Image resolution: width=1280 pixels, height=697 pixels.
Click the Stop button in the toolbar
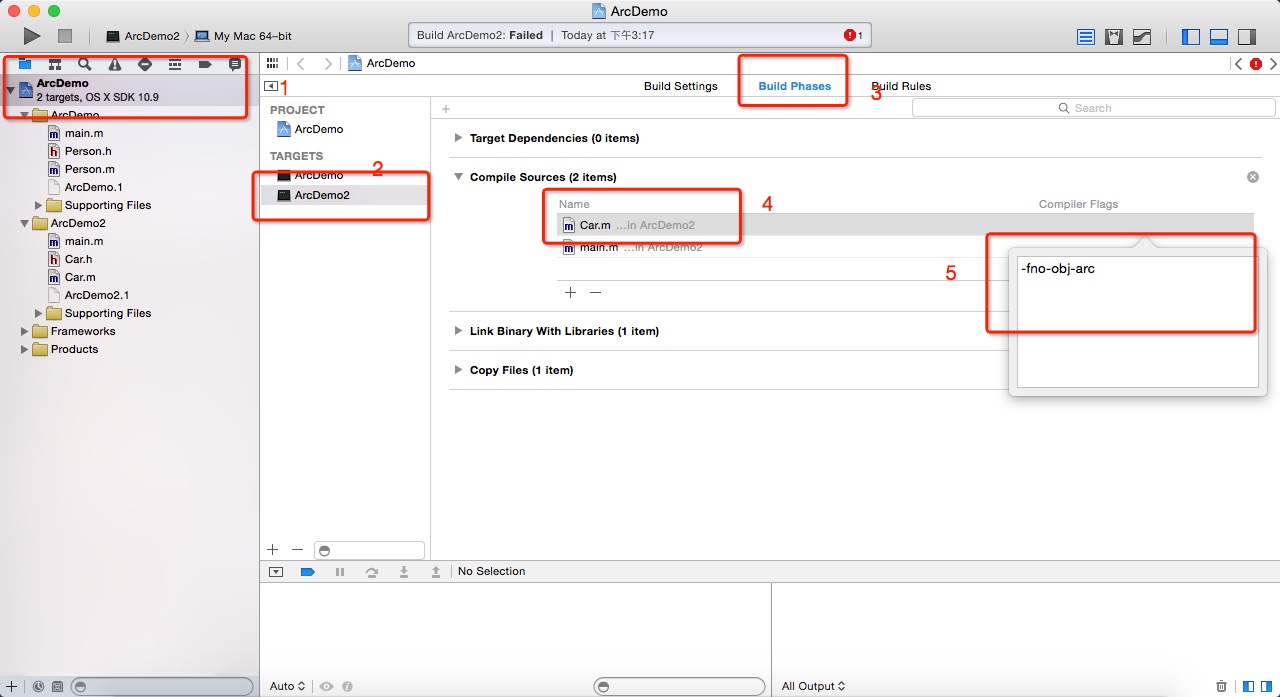pos(65,36)
